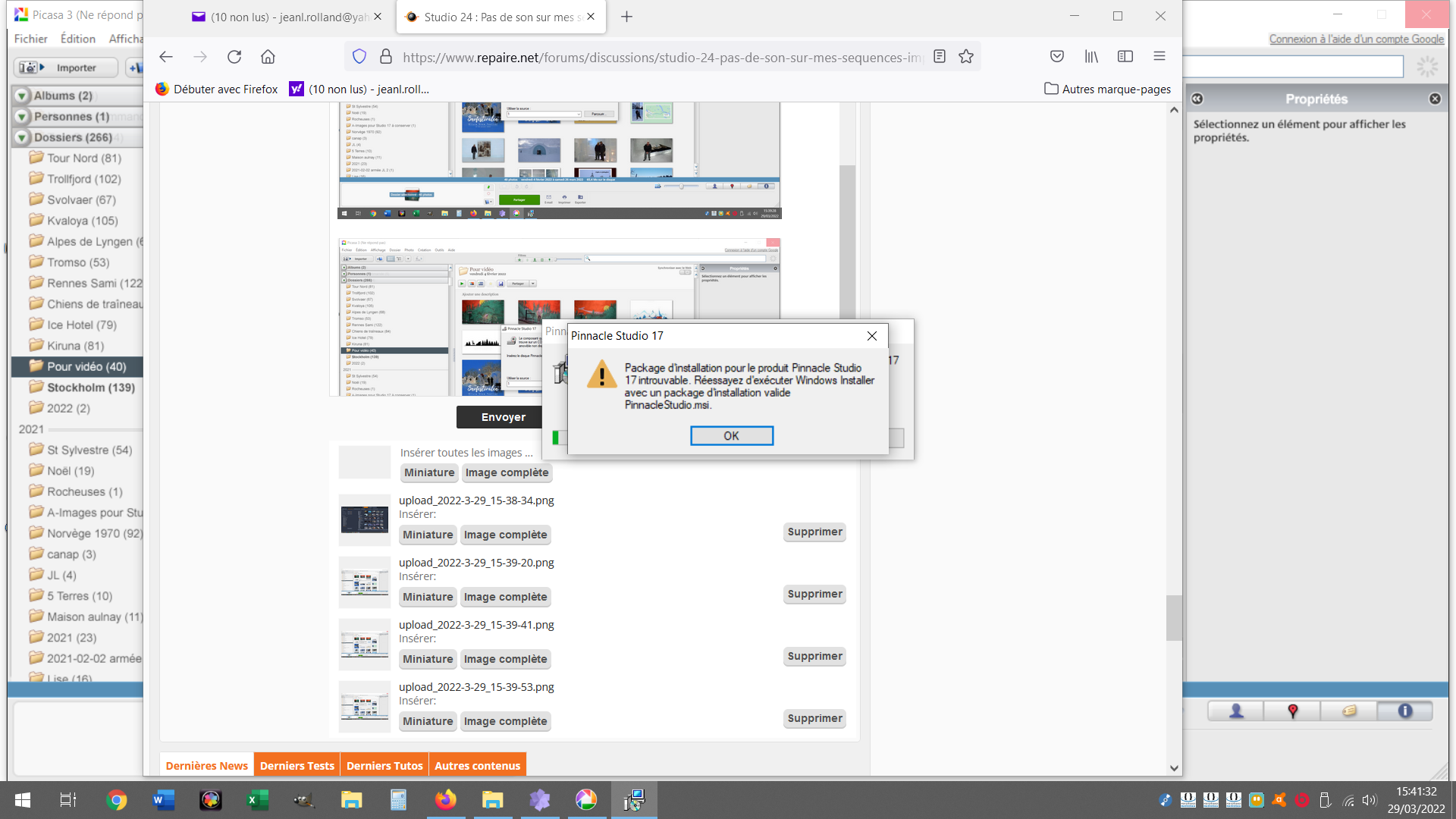Show site connection lock info
The height and width of the screenshot is (819, 1456).
[386, 57]
